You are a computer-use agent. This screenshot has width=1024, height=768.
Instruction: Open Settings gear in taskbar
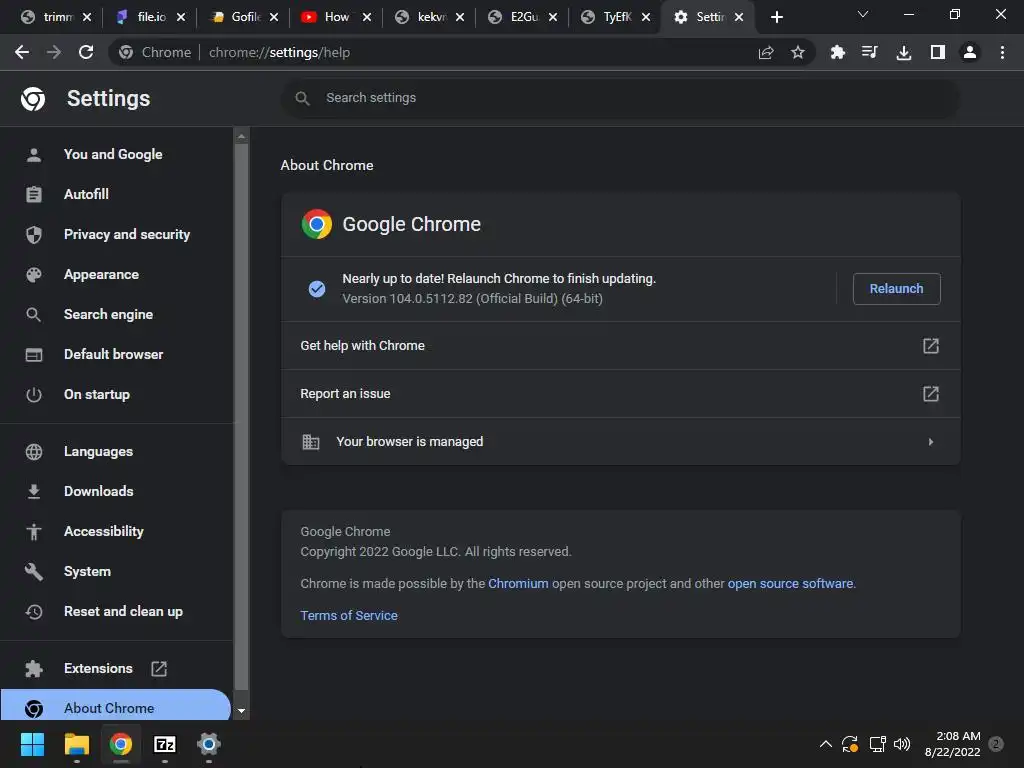click(208, 744)
